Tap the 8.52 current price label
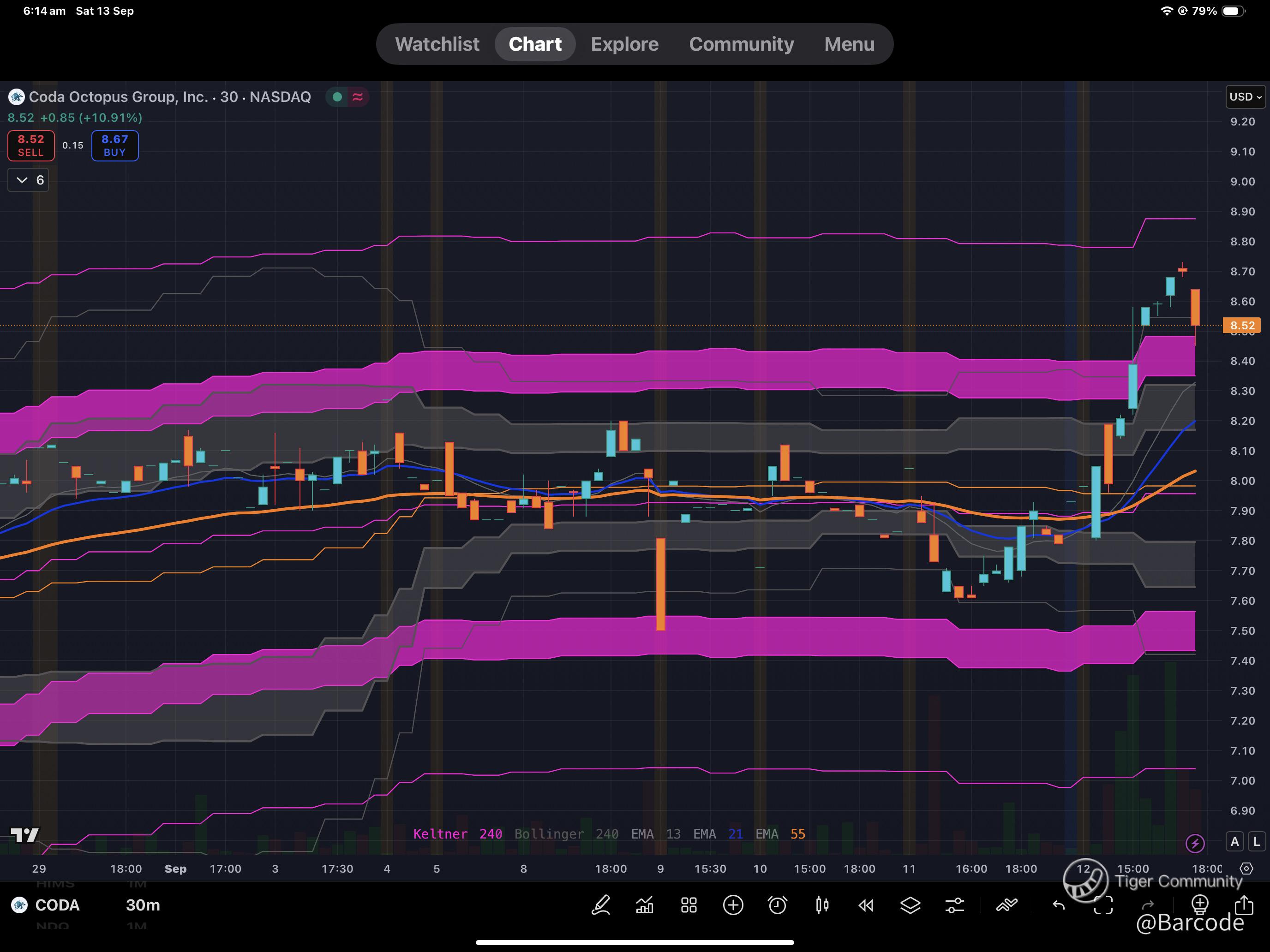Viewport: 1270px width, 952px height. (x=1241, y=325)
